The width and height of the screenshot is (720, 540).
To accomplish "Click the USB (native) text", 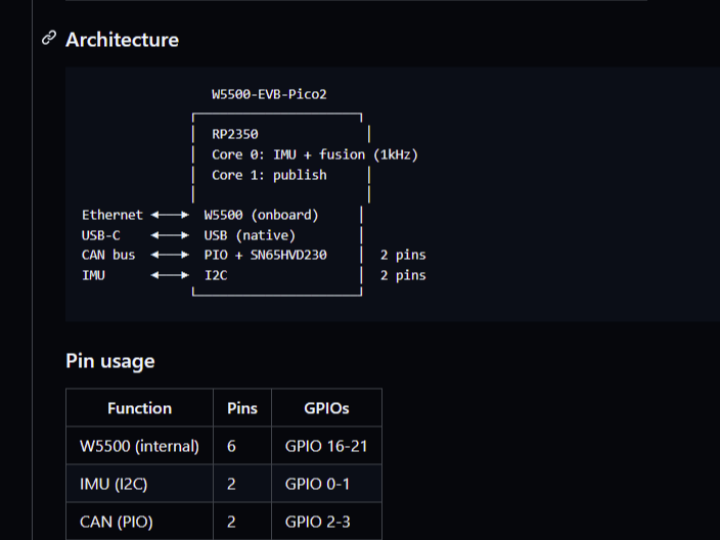I will tap(249, 235).
